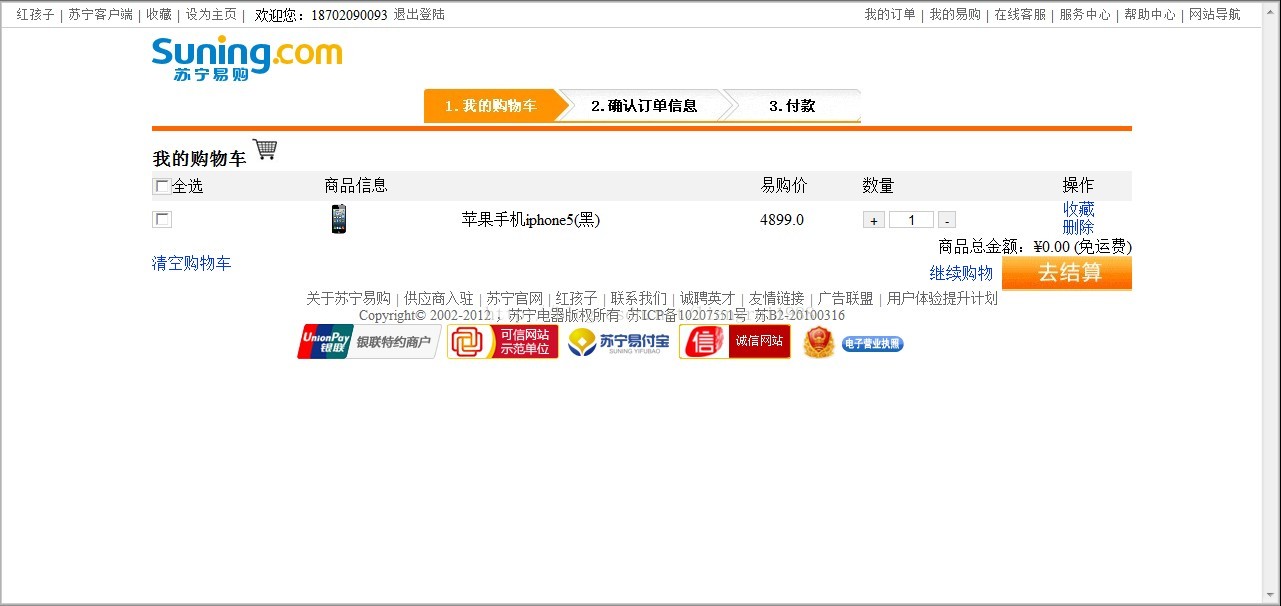The height and width of the screenshot is (606, 1281).
Task: Open the iPhone 5 product thumbnail
Action: (339, 219)
